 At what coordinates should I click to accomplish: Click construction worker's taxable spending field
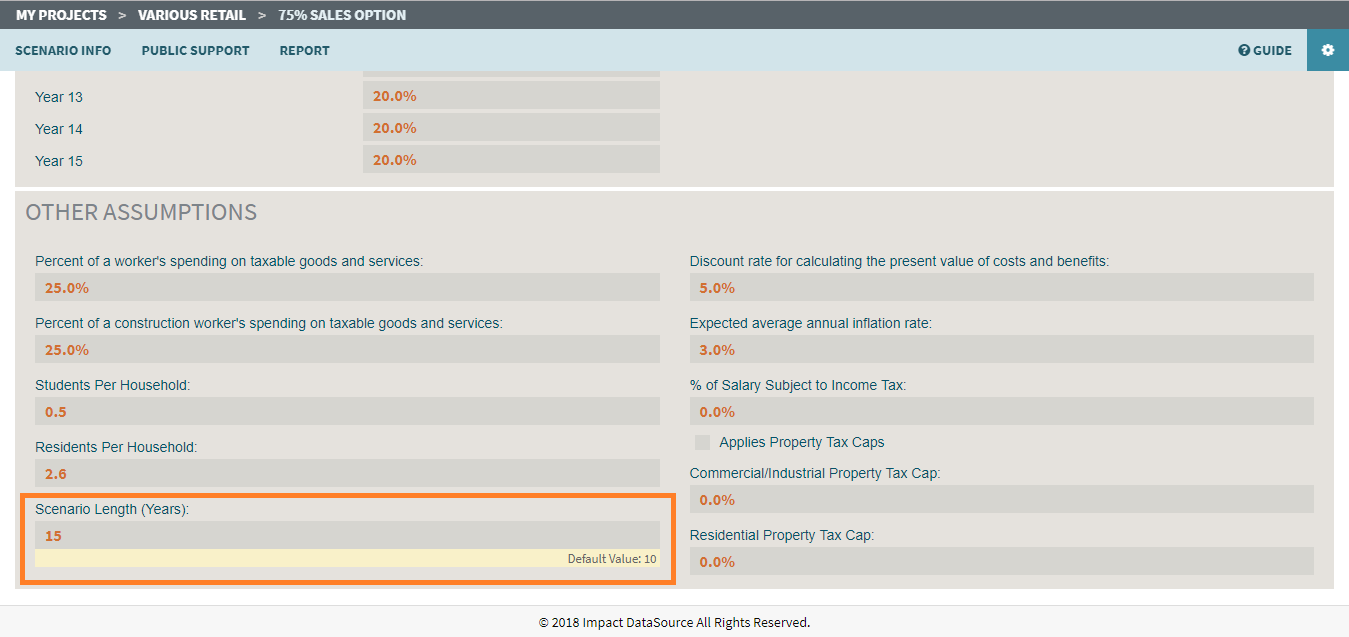347,349
